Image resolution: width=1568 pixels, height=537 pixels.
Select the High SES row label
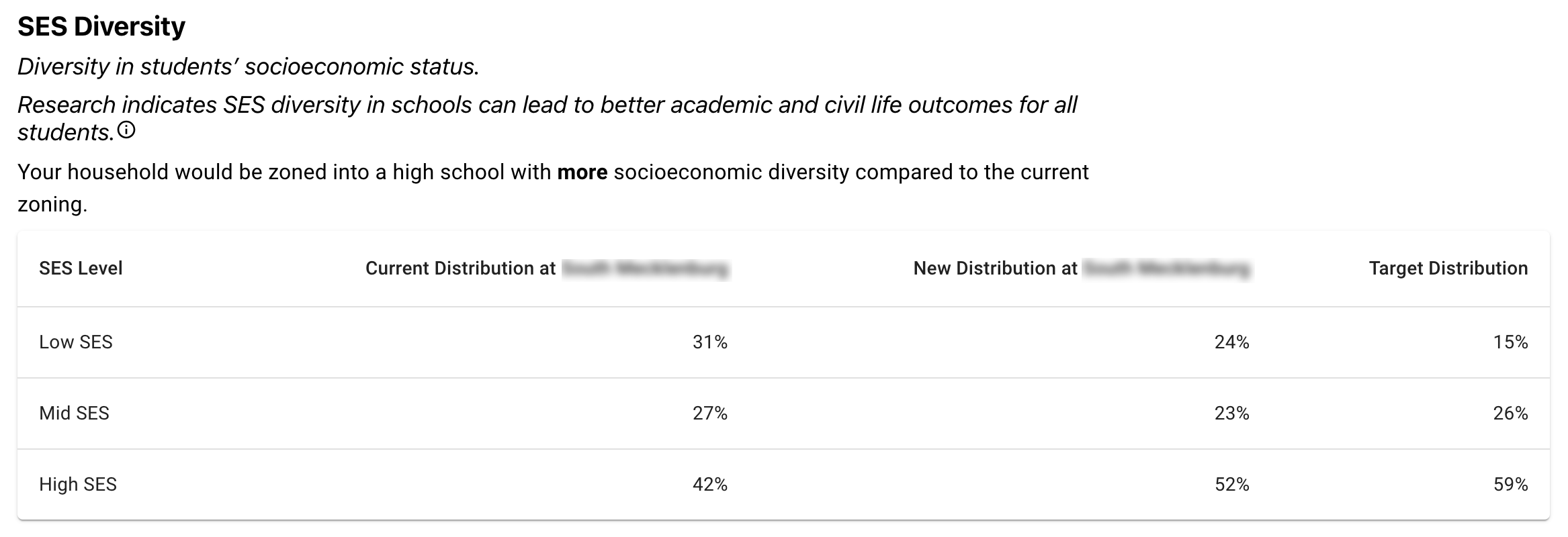point(78,485)
